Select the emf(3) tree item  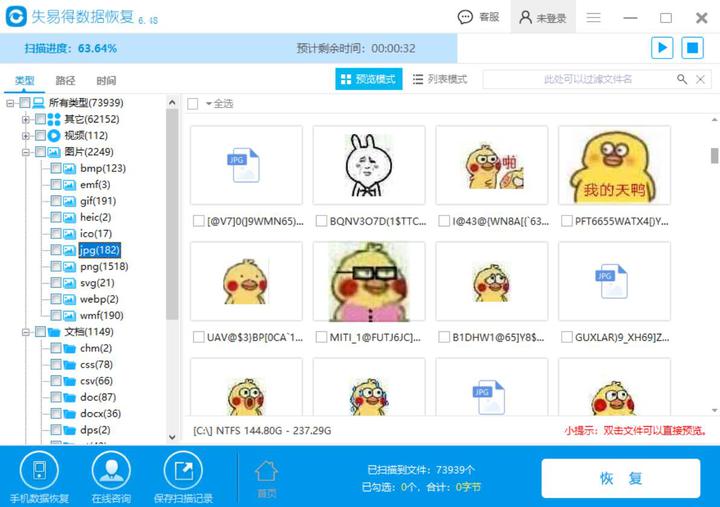pos(95,185)
